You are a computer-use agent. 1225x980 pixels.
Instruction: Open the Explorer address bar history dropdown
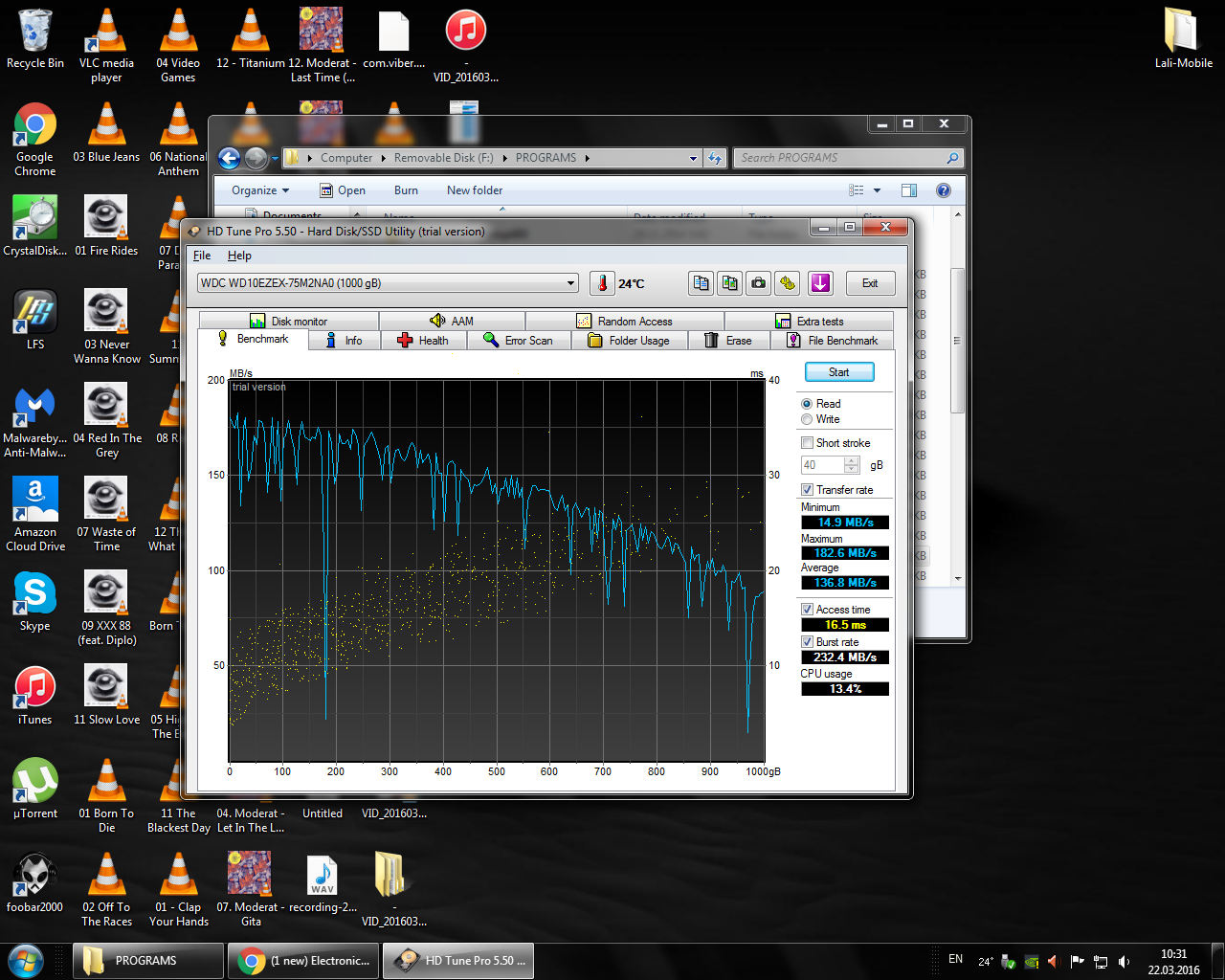(693, 158)
